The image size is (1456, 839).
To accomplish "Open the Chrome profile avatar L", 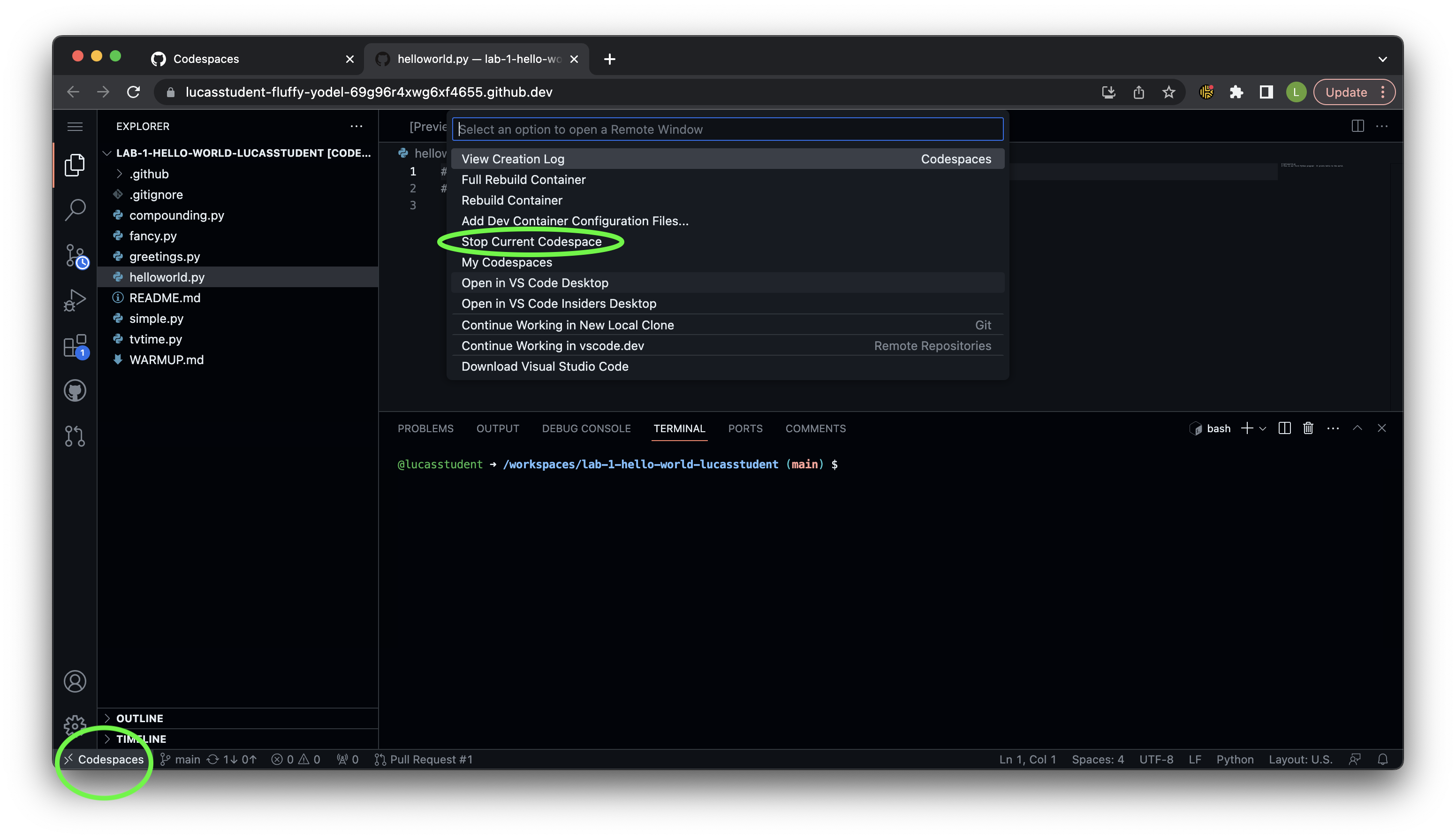I will pos(1296,92).
